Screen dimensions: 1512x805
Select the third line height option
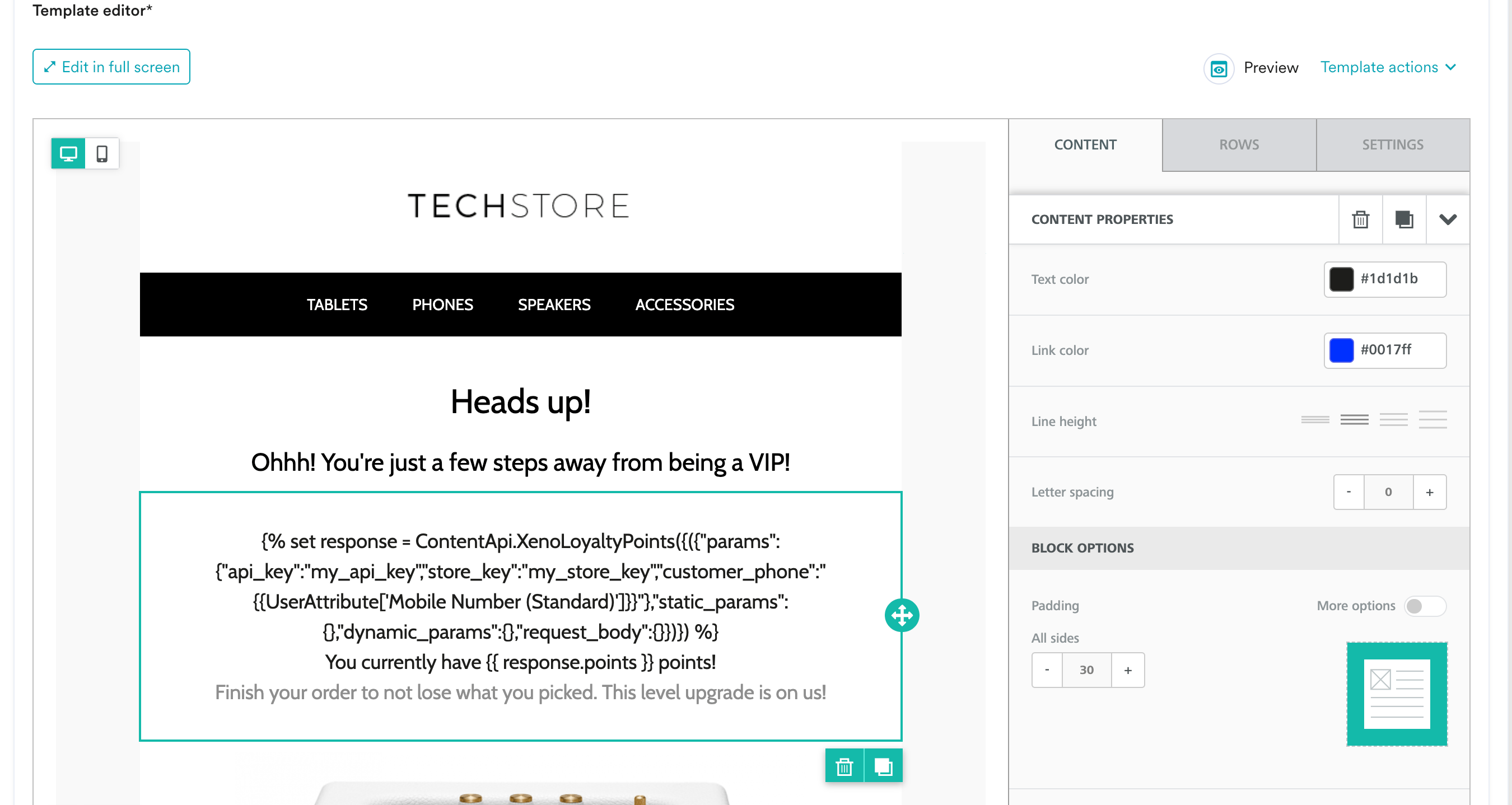[x=1393, y=419]
